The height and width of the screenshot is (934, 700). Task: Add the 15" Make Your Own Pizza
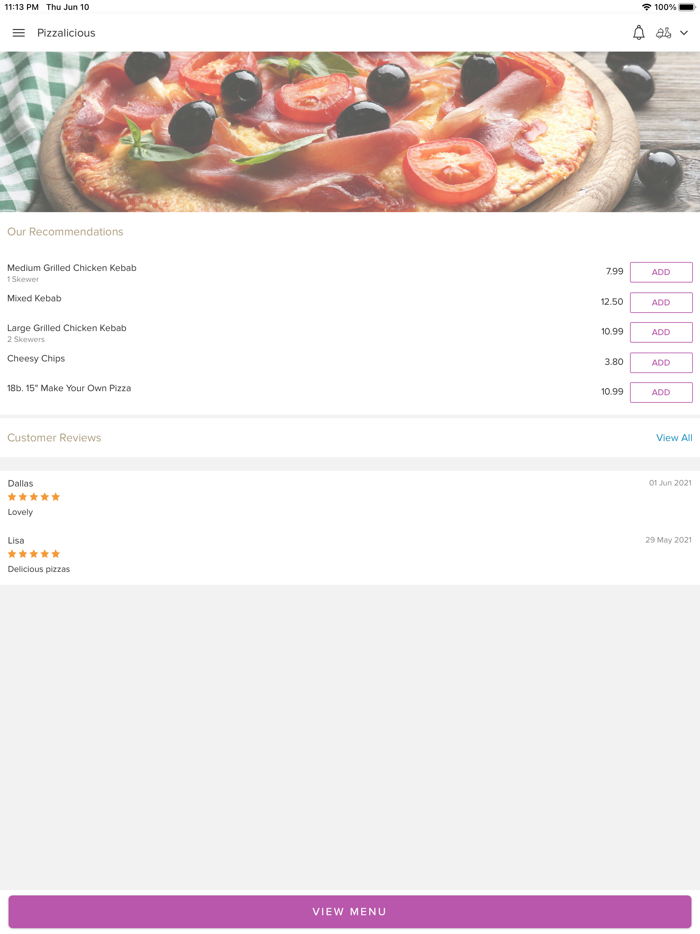pos(660,392)
